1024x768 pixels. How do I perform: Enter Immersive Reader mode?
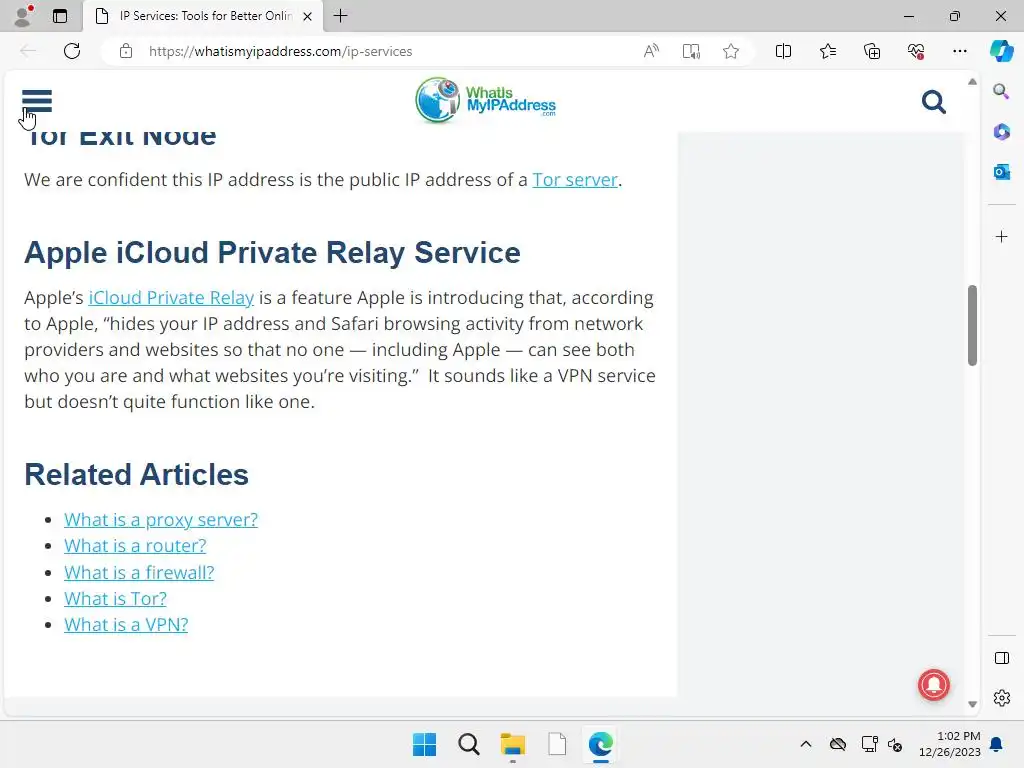(x=691, y=51)
